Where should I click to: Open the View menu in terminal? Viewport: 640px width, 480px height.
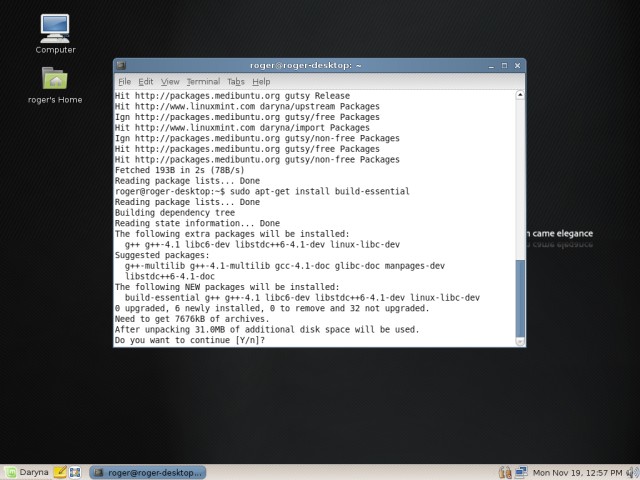coord(170,82)
